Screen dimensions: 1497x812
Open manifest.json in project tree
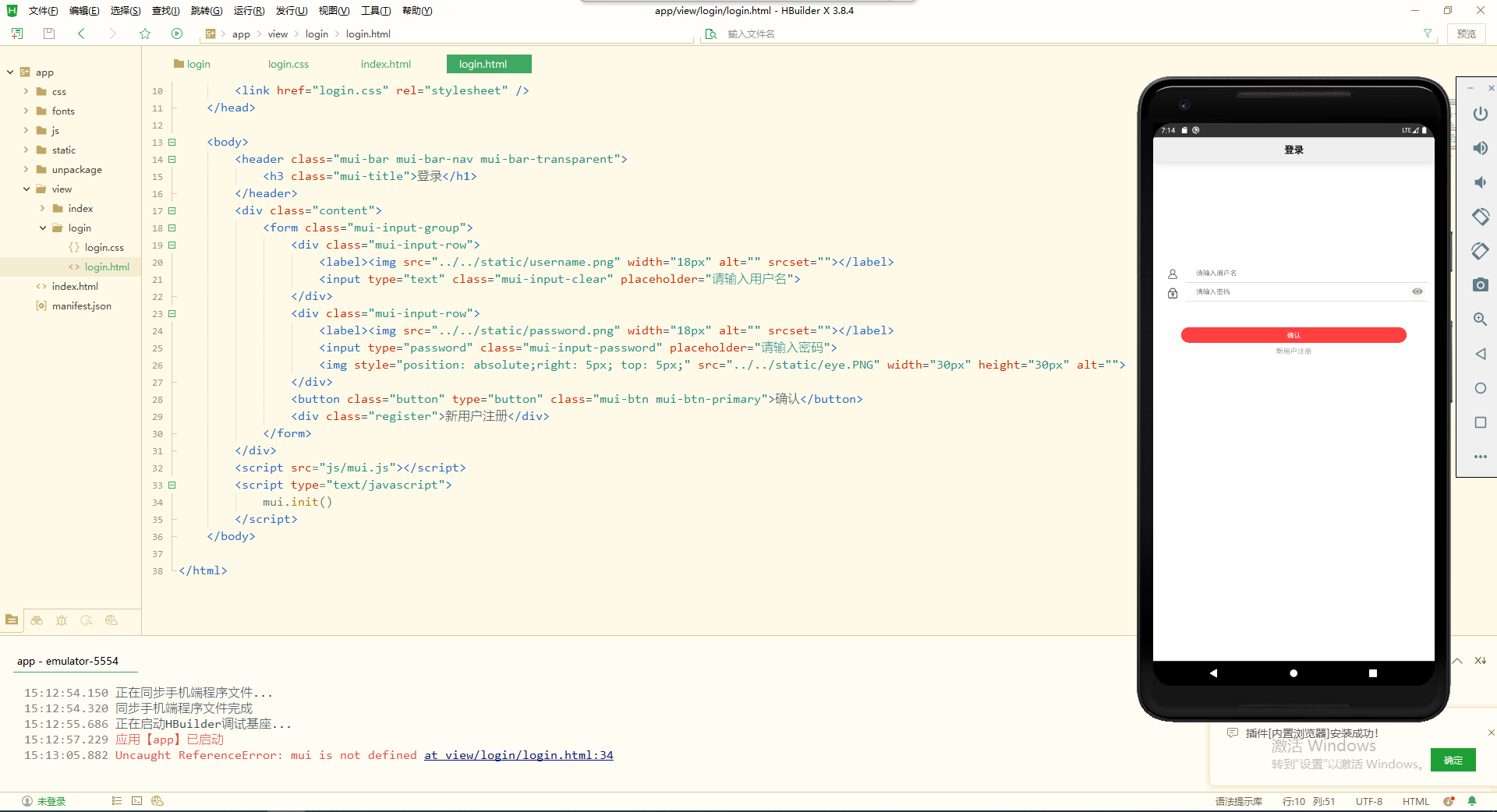coord(81,305)
